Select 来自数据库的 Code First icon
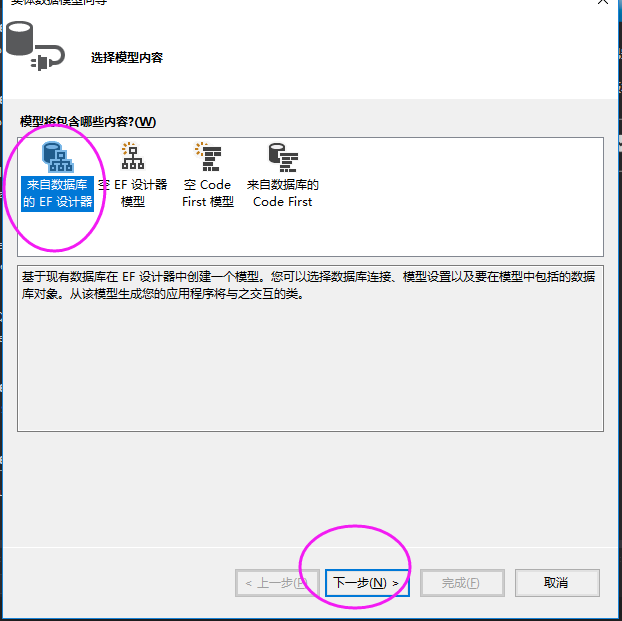 (283, 158)
